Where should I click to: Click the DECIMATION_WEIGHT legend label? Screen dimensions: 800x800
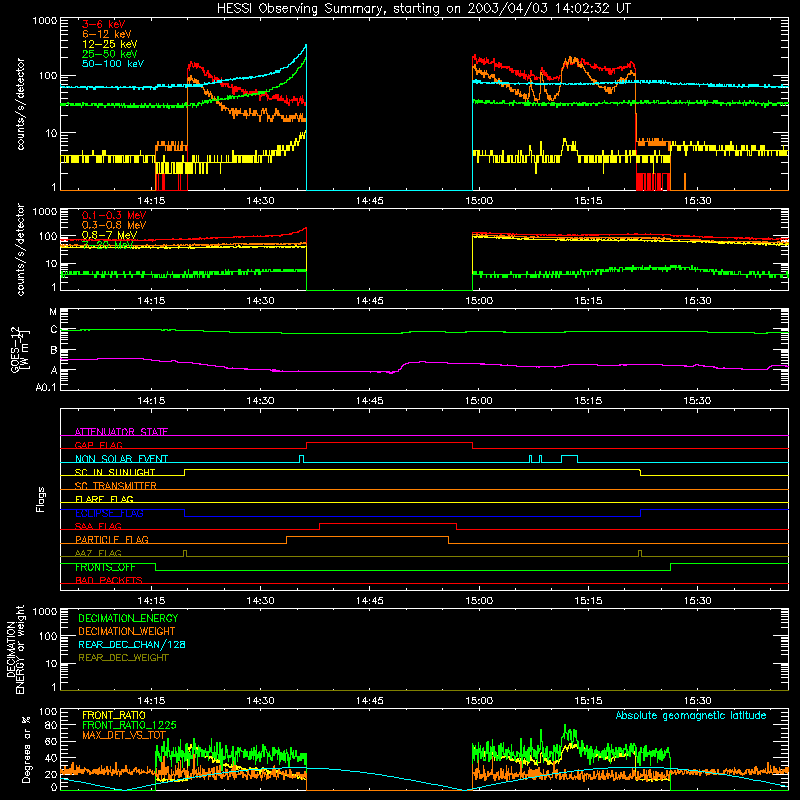pyautogui.click(x=127, y=632)
